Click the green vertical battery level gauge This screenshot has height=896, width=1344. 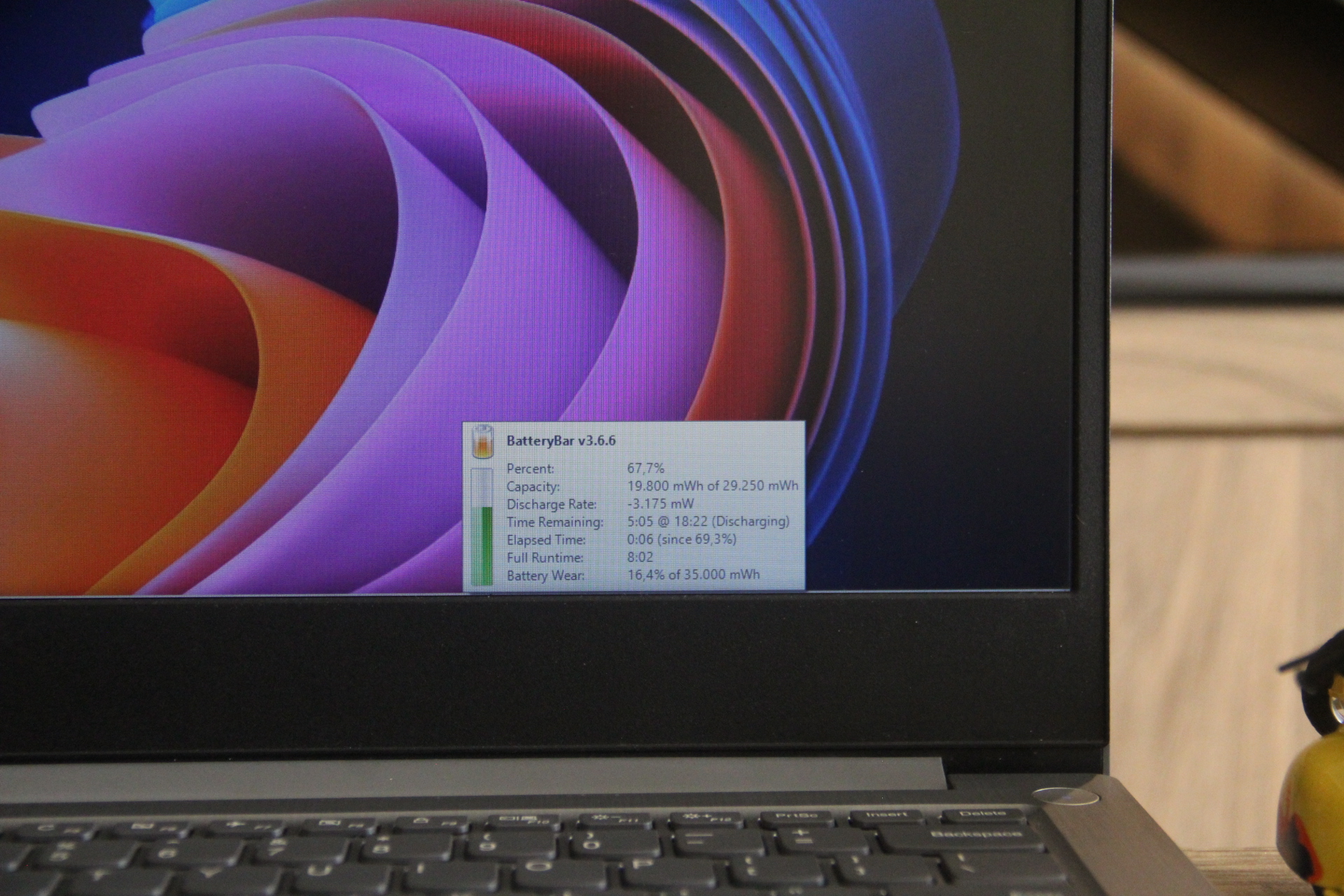point(482,546)
